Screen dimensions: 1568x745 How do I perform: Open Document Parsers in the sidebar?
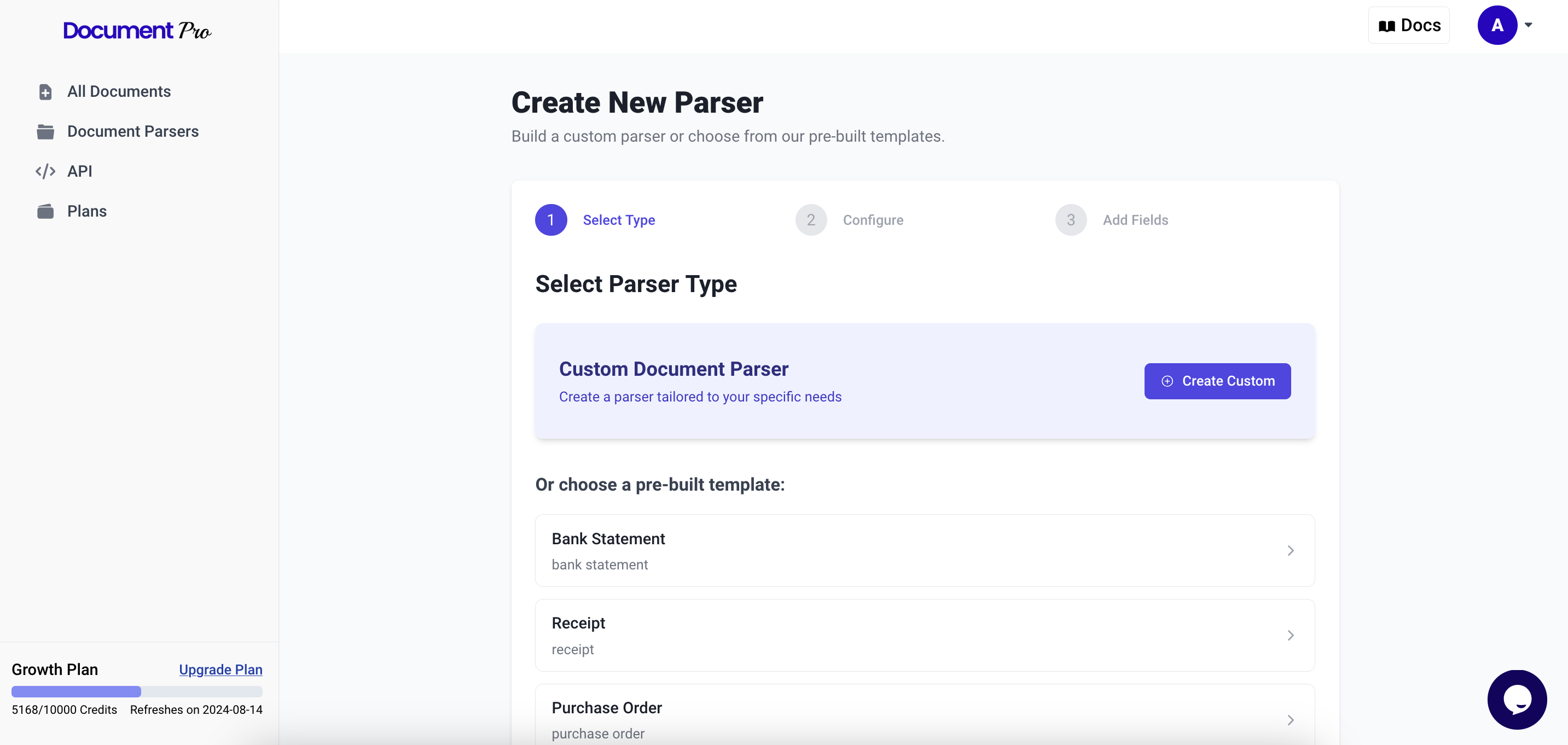pos(133,131)
